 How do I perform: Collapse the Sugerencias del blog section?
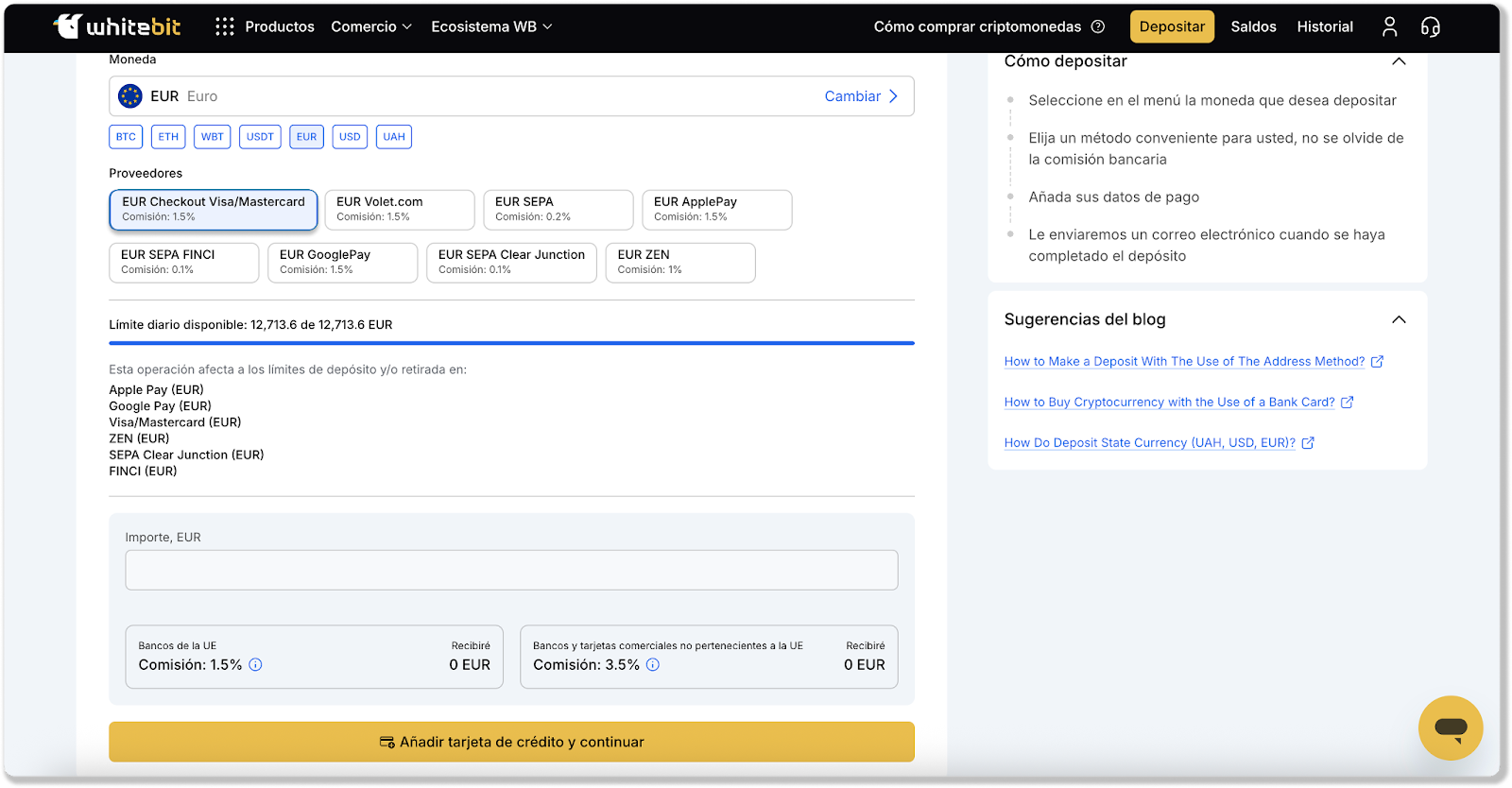point(1399,319)
